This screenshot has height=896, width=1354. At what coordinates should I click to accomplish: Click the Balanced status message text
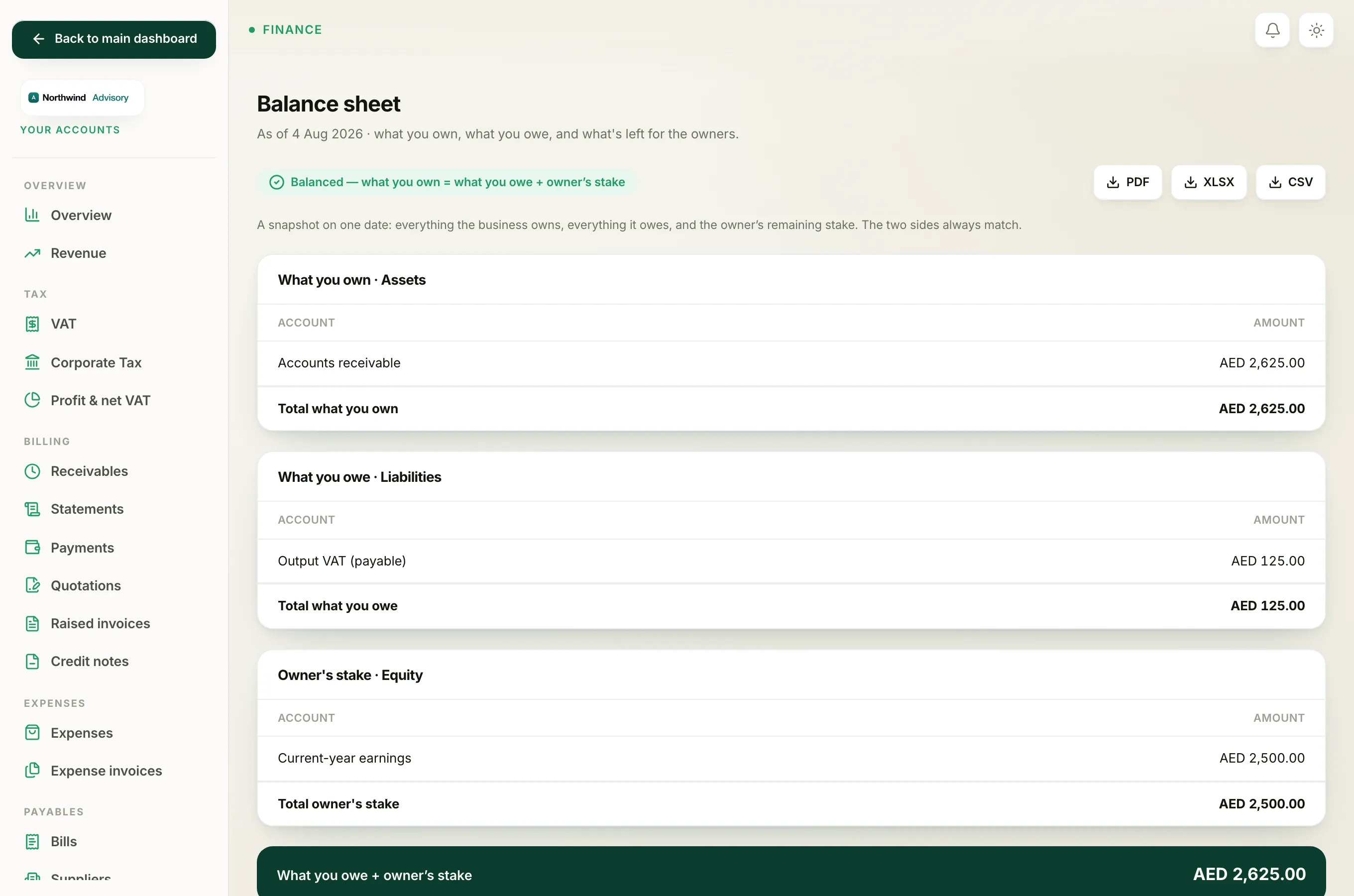click(x=457, y=182)
